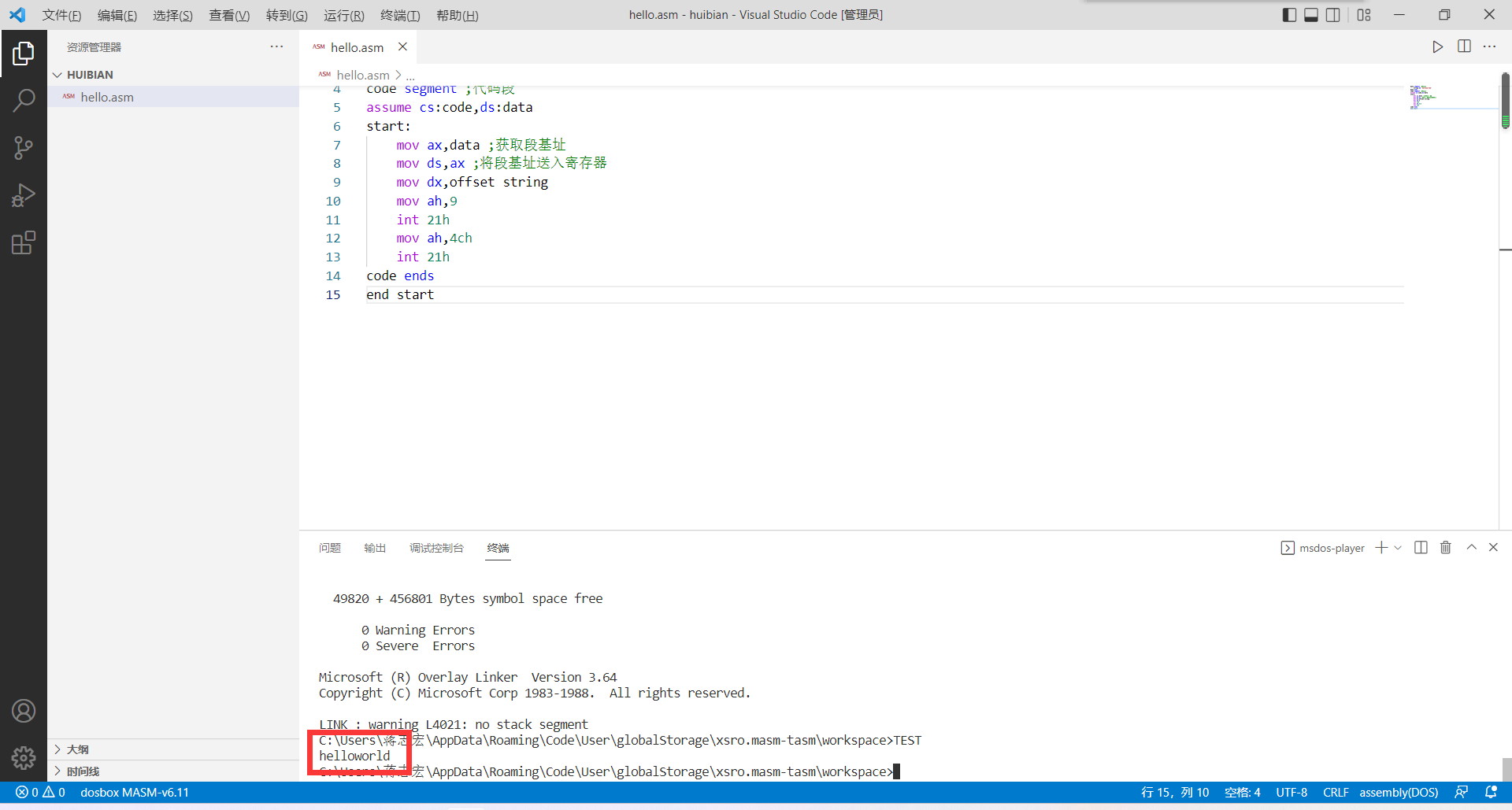Open the Source Control view
The height and width of the screenshot is (810, 1512).
(x=24, y=147)
